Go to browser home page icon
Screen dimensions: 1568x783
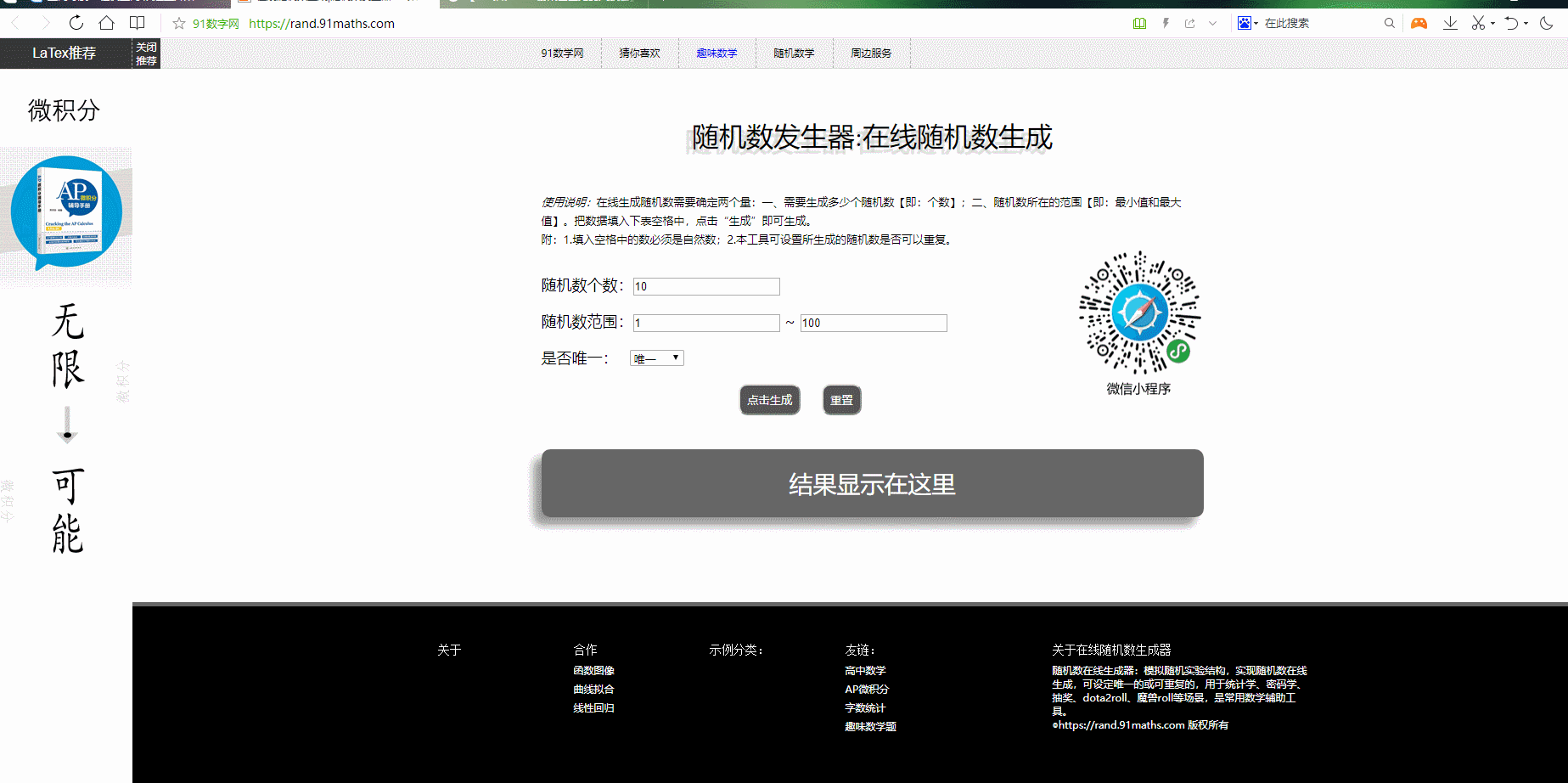coord(106,23)
